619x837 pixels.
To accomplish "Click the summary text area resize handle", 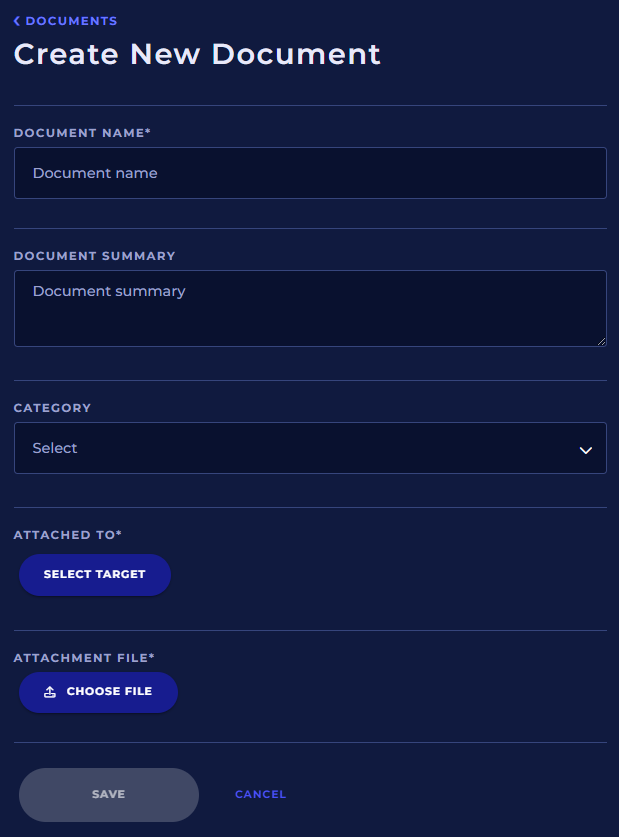I will tap(601, 341).
